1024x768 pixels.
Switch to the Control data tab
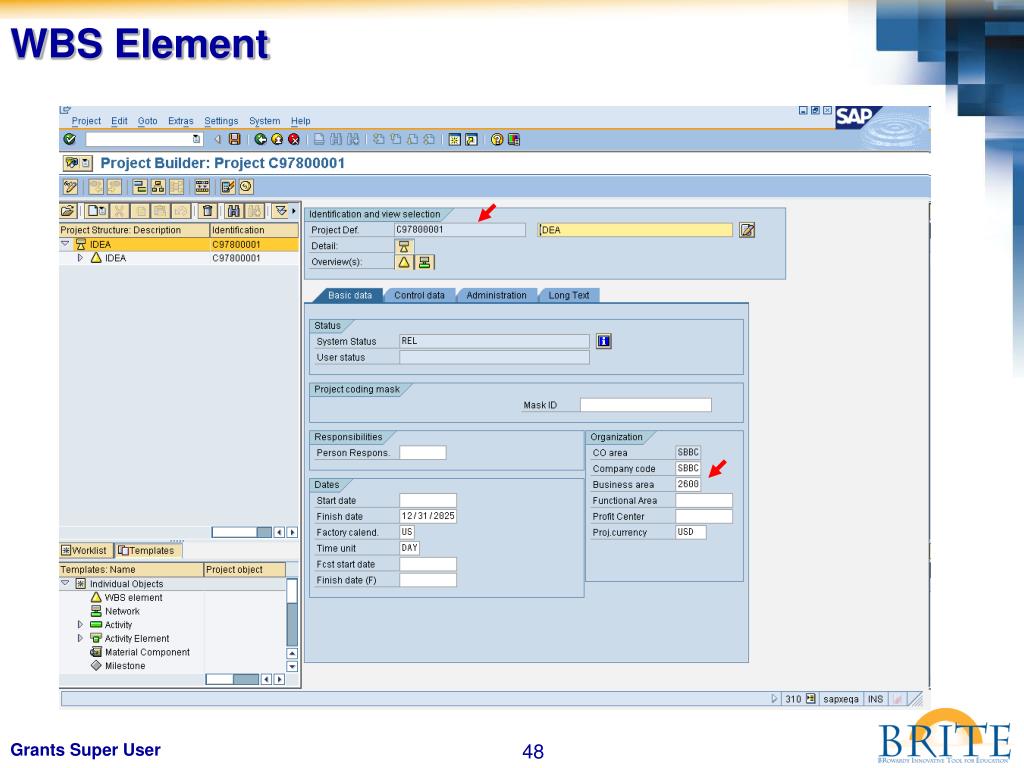click(419, 295)
